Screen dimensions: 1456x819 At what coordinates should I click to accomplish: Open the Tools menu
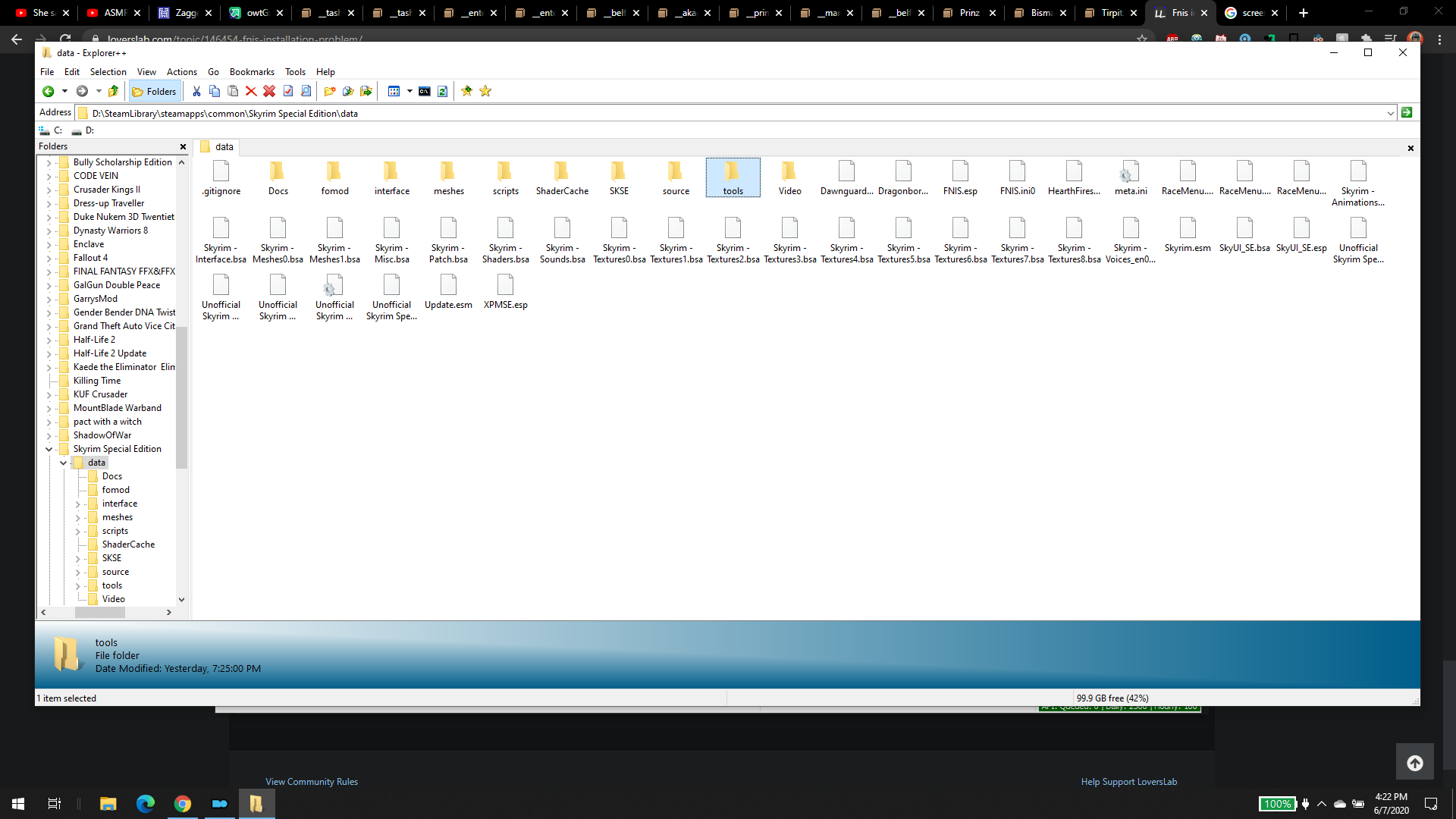[295, 72]
